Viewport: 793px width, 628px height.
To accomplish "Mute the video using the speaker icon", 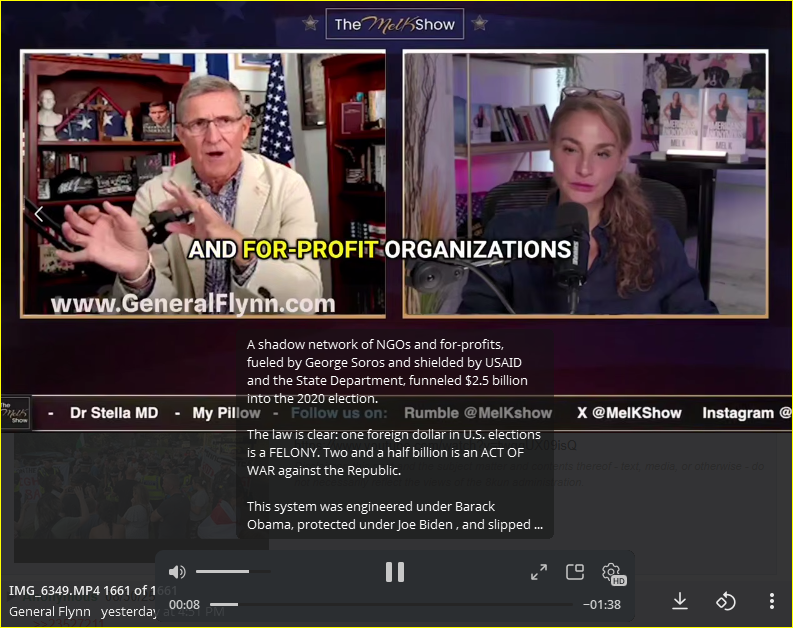I will pyautogui.click(x=177, y=572).
